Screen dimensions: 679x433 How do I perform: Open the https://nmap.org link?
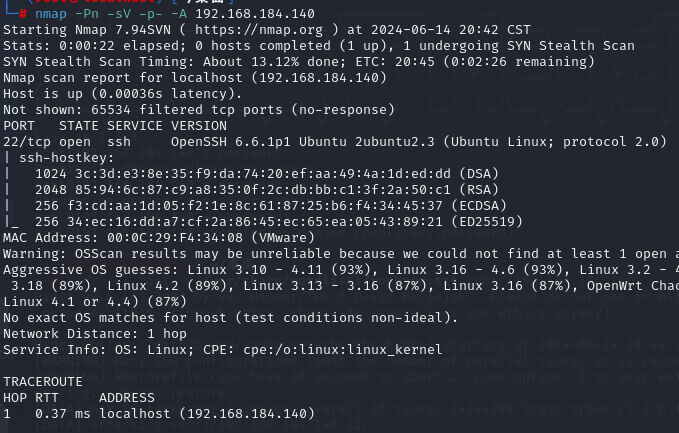[x=259, y=30]
